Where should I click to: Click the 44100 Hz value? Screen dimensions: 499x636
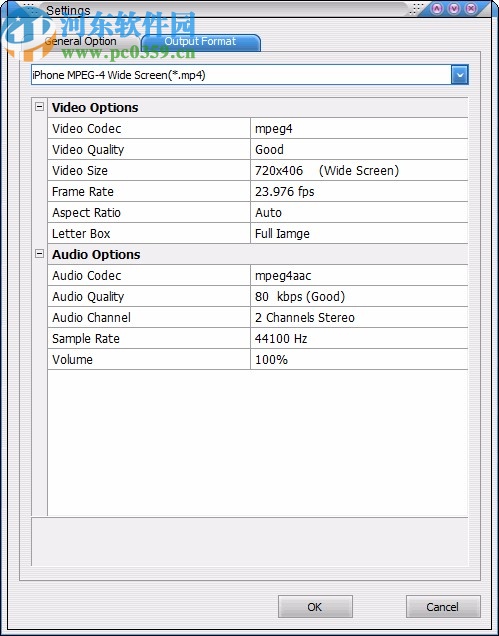(x=359, y=339)
